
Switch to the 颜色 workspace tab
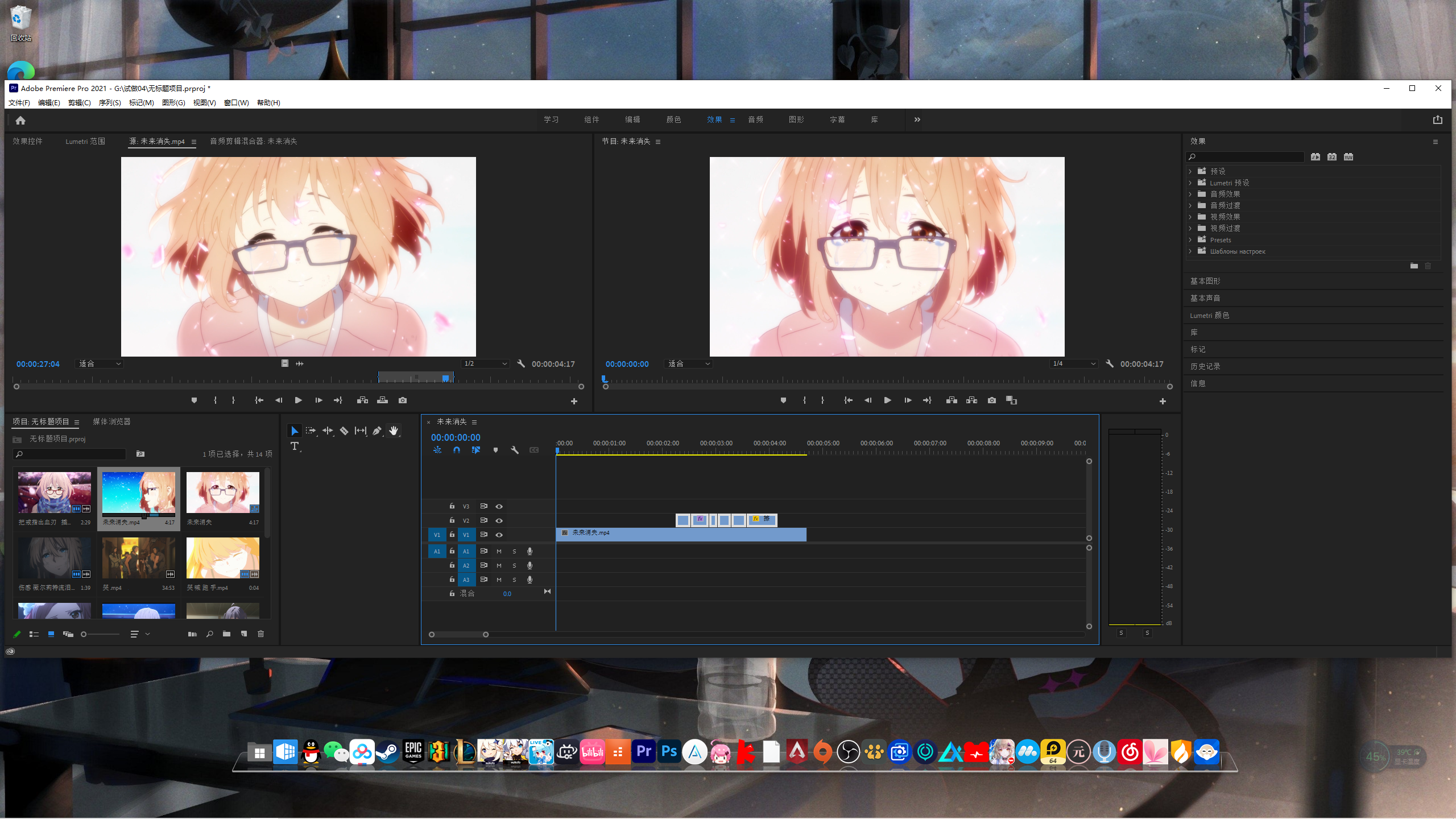pos(673,119)
